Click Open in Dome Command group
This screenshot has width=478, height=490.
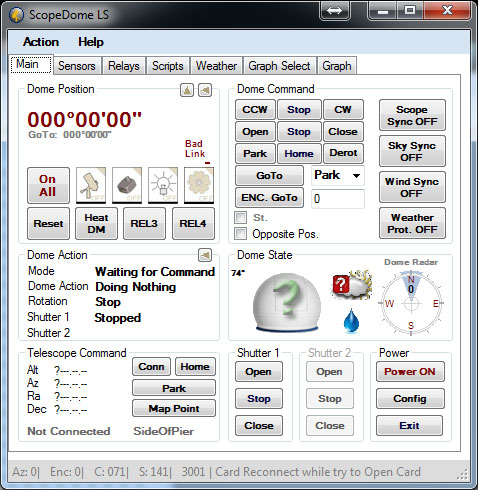[x=255, y=131]
